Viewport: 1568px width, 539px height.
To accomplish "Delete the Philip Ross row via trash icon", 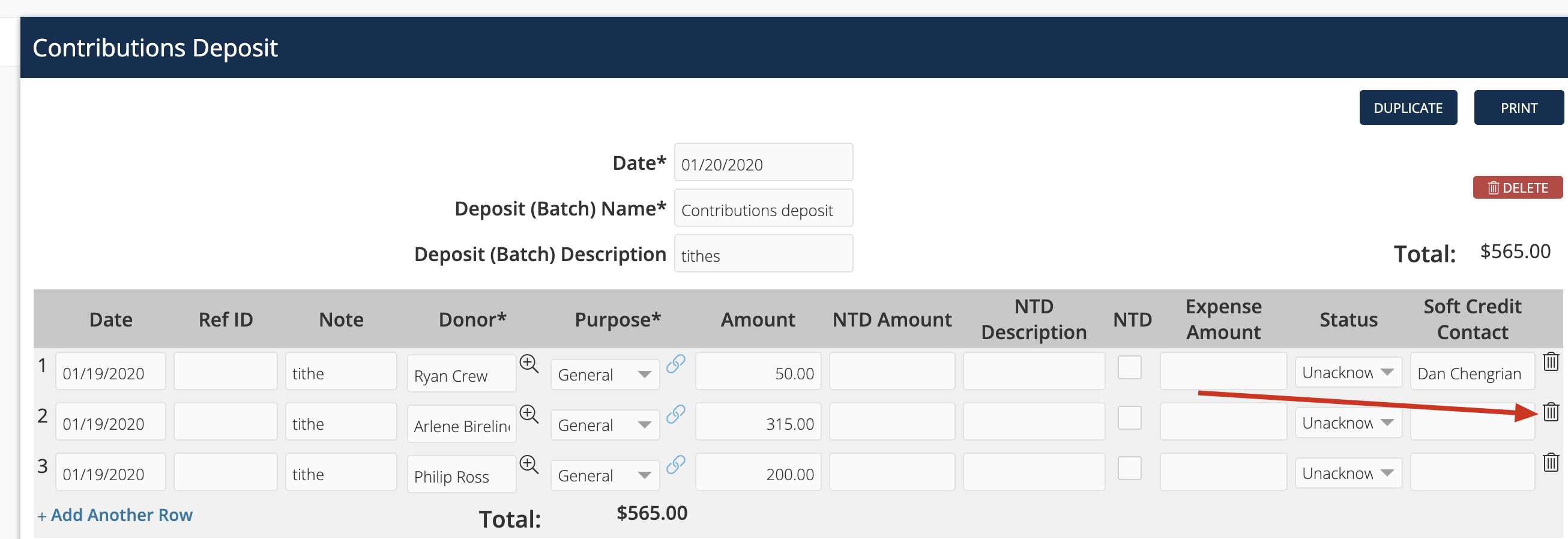I will pyautogui.click(x=1551, y=462).
